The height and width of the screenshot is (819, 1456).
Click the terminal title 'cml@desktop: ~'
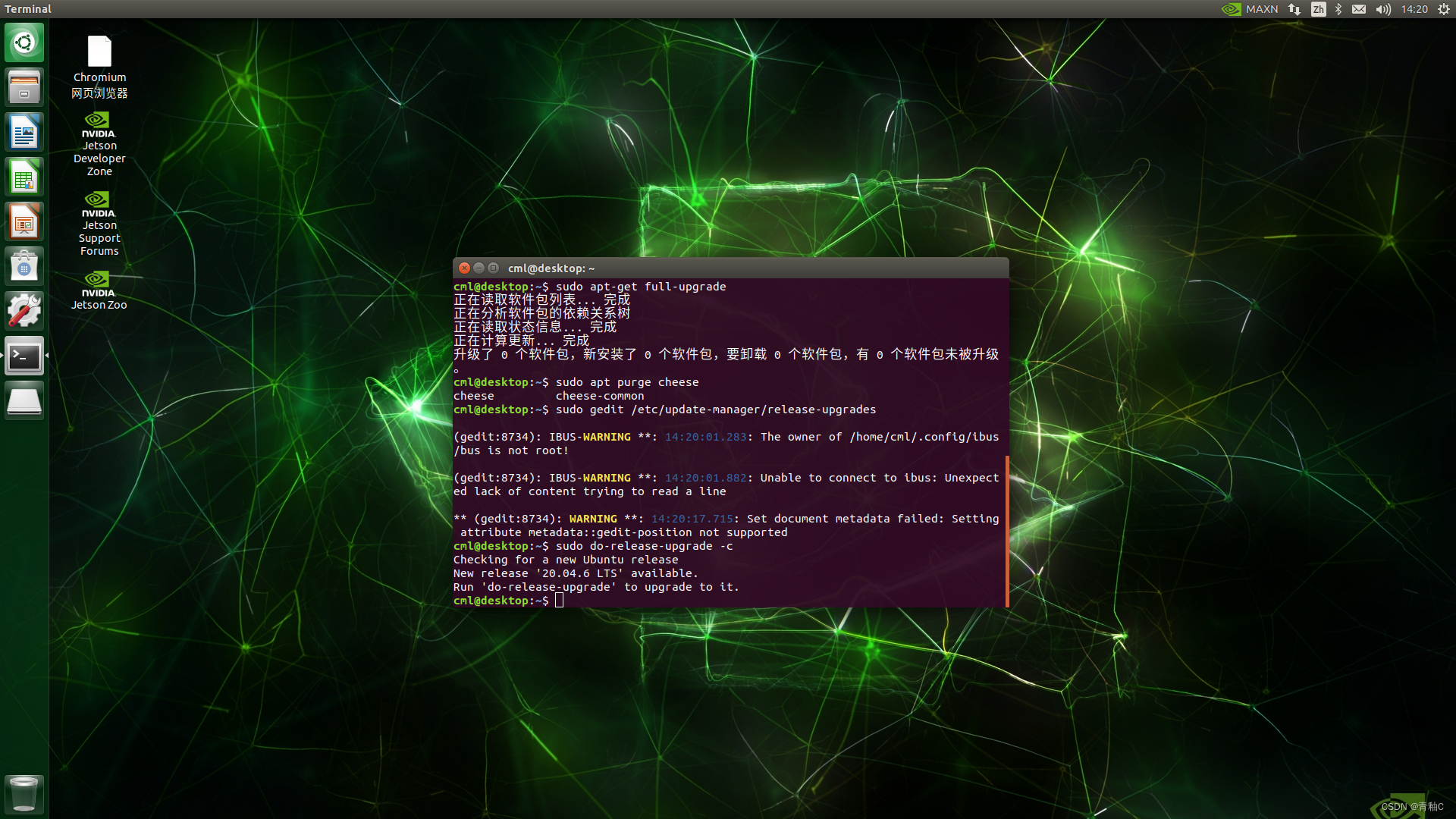coord(551,268)
